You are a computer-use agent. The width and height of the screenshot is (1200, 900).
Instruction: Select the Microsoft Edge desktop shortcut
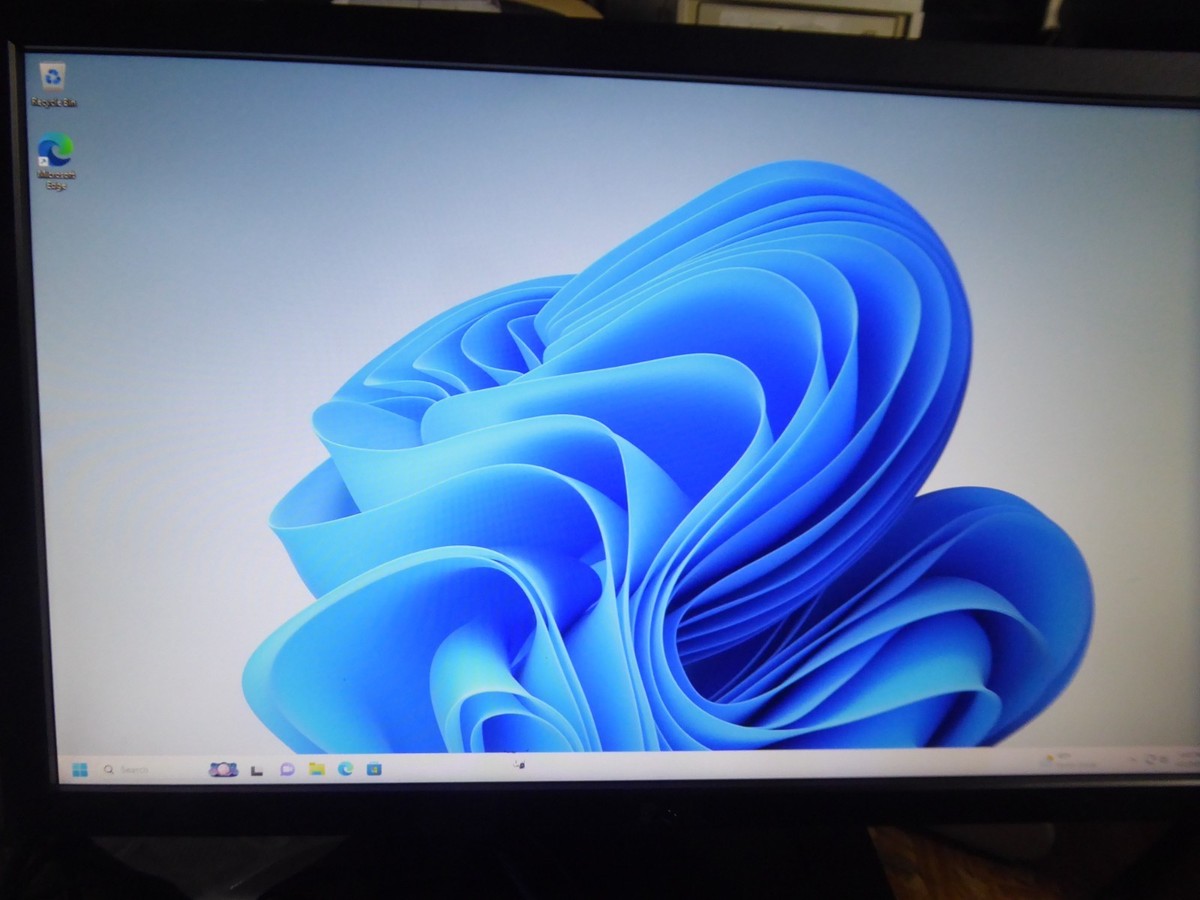coord(56,160)
